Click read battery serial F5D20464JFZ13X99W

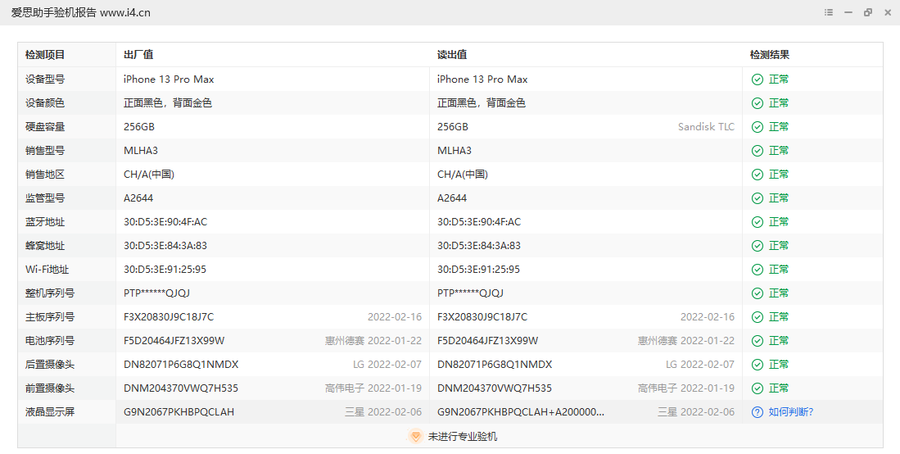pos(487,341)
